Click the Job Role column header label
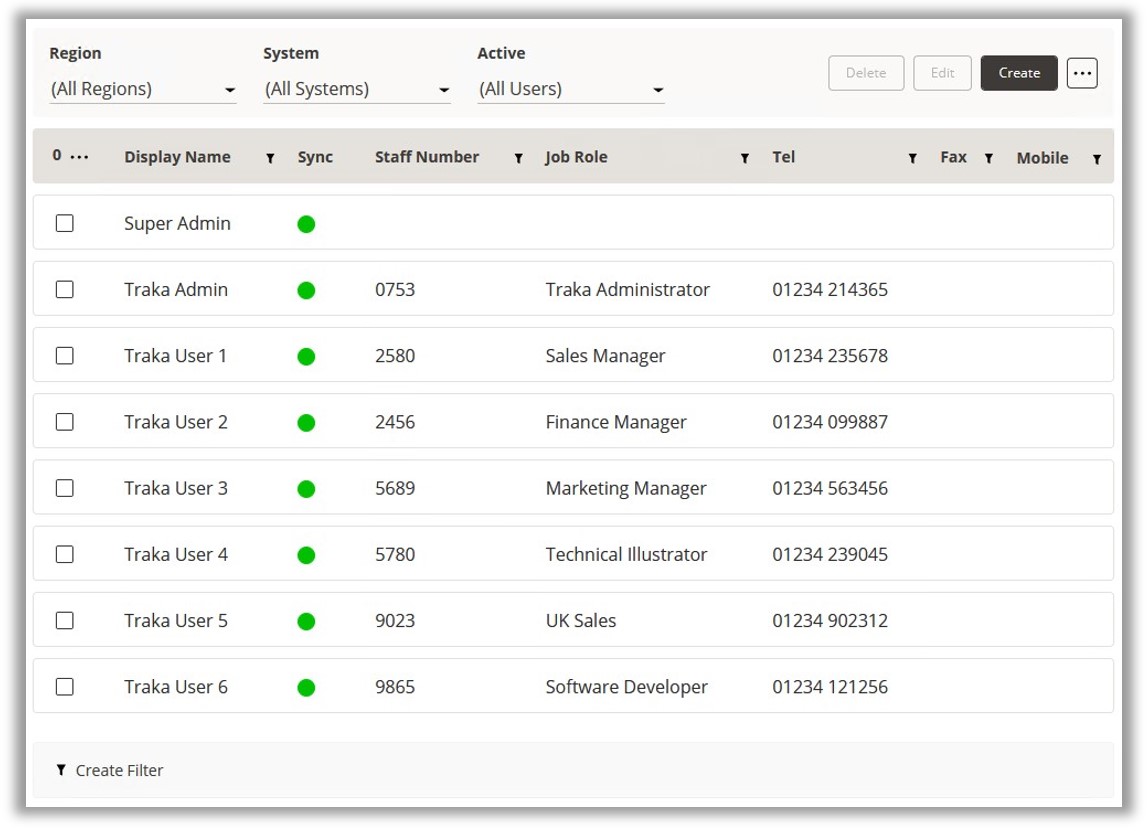 point(576,157)
